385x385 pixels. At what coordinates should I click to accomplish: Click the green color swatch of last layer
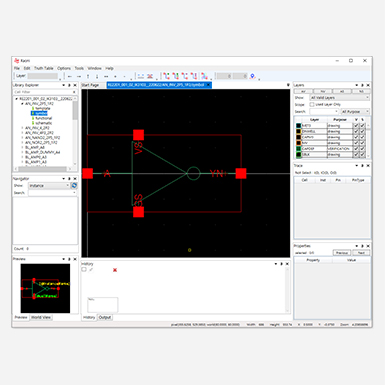pos(299,155)
